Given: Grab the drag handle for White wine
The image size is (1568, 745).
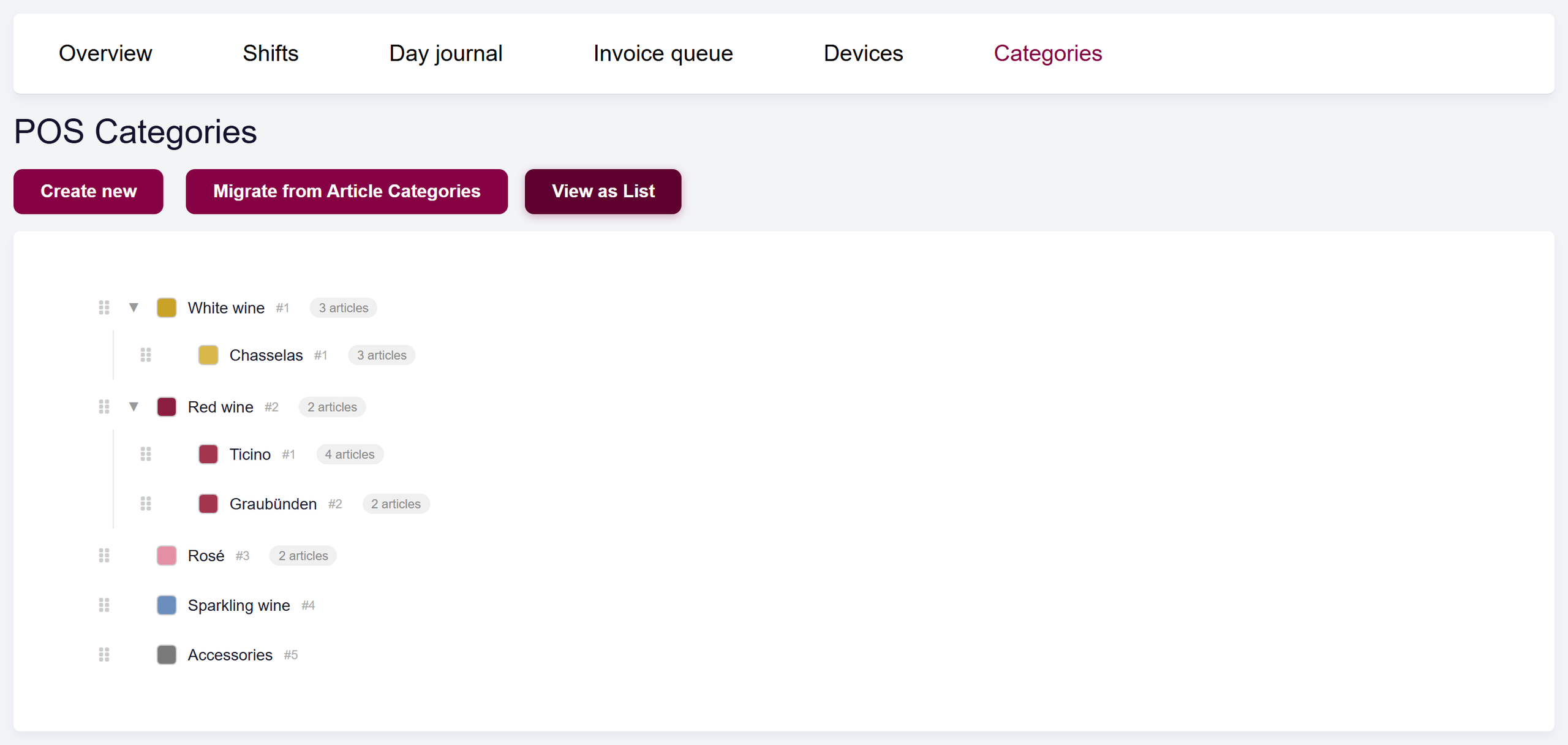Looking at the screenshot, I should [x=104, y=308].
